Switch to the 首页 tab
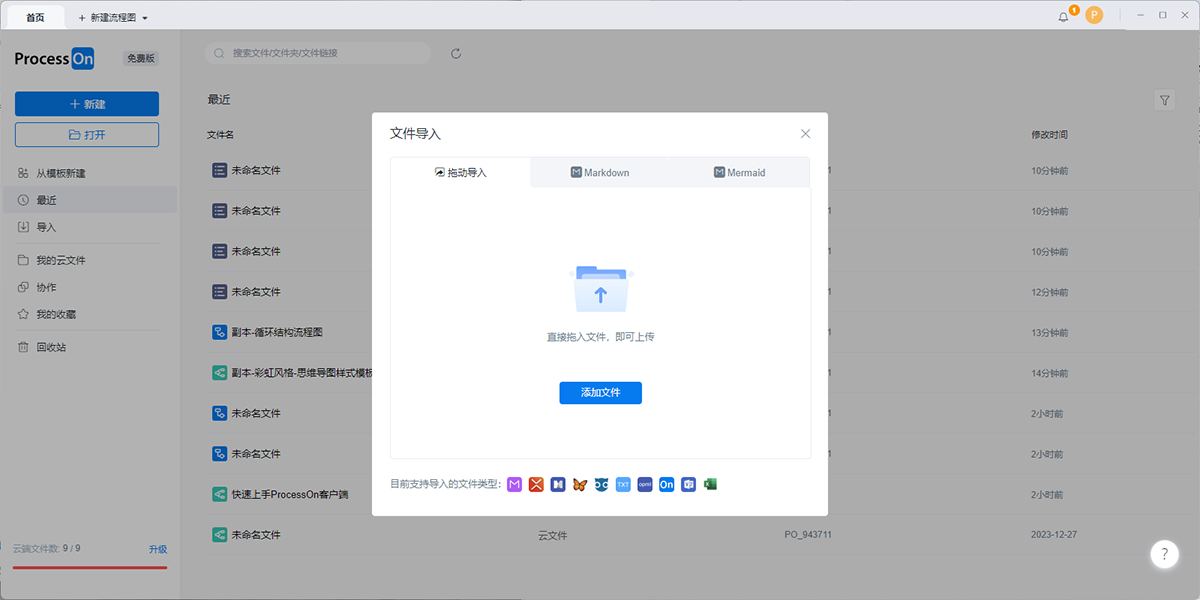 (35, 16)
